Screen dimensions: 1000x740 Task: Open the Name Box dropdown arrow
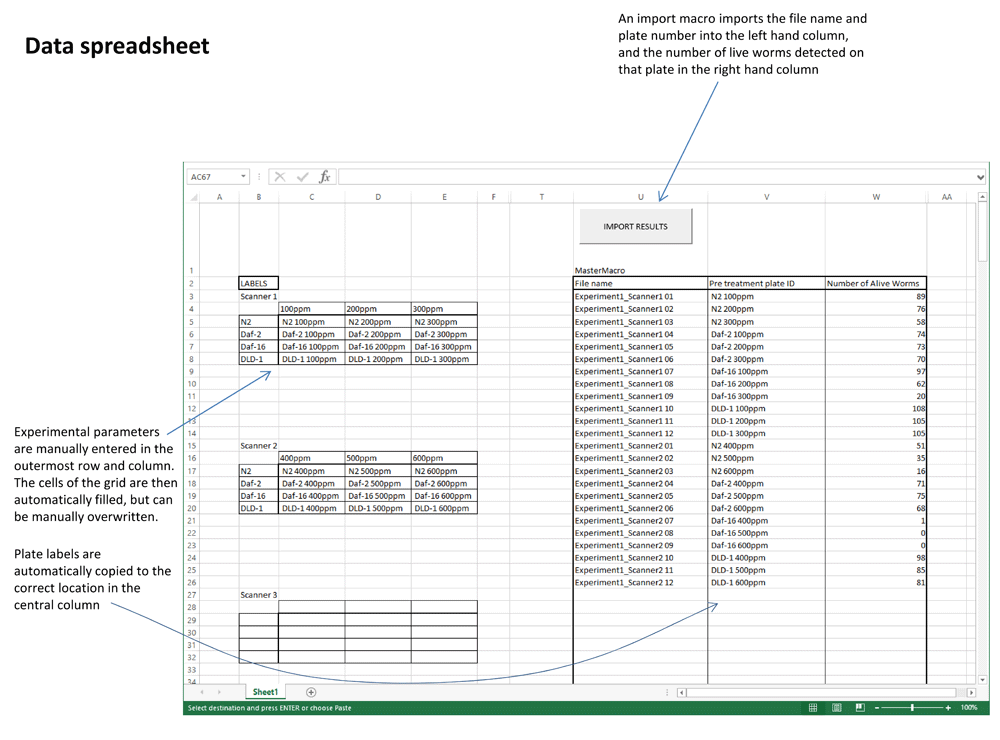click(x=243, y=177)
